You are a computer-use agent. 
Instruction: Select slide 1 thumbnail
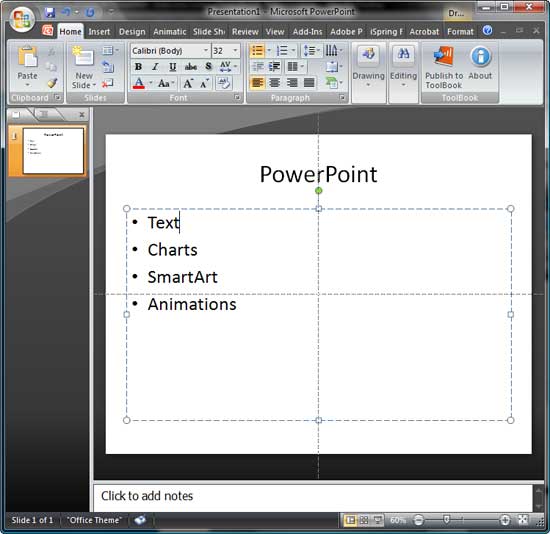(x=53, y=151)
